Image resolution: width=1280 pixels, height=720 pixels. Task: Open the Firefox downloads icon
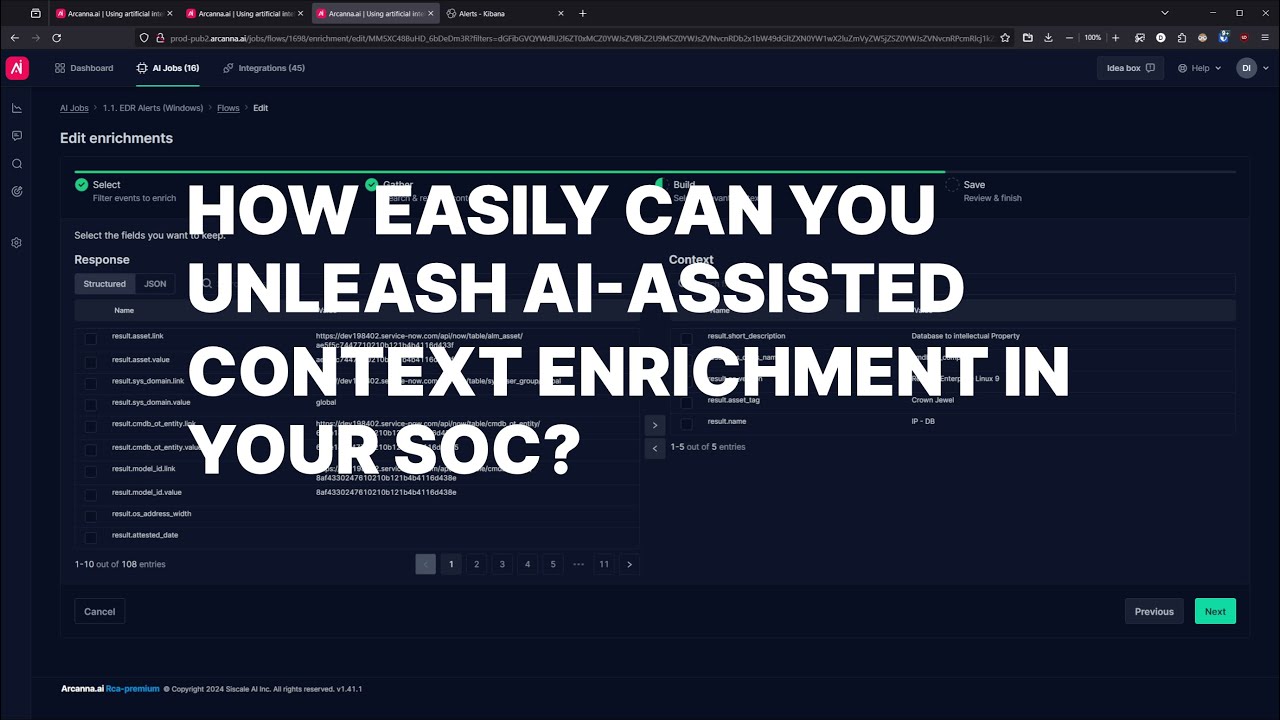click(1048, 38)
